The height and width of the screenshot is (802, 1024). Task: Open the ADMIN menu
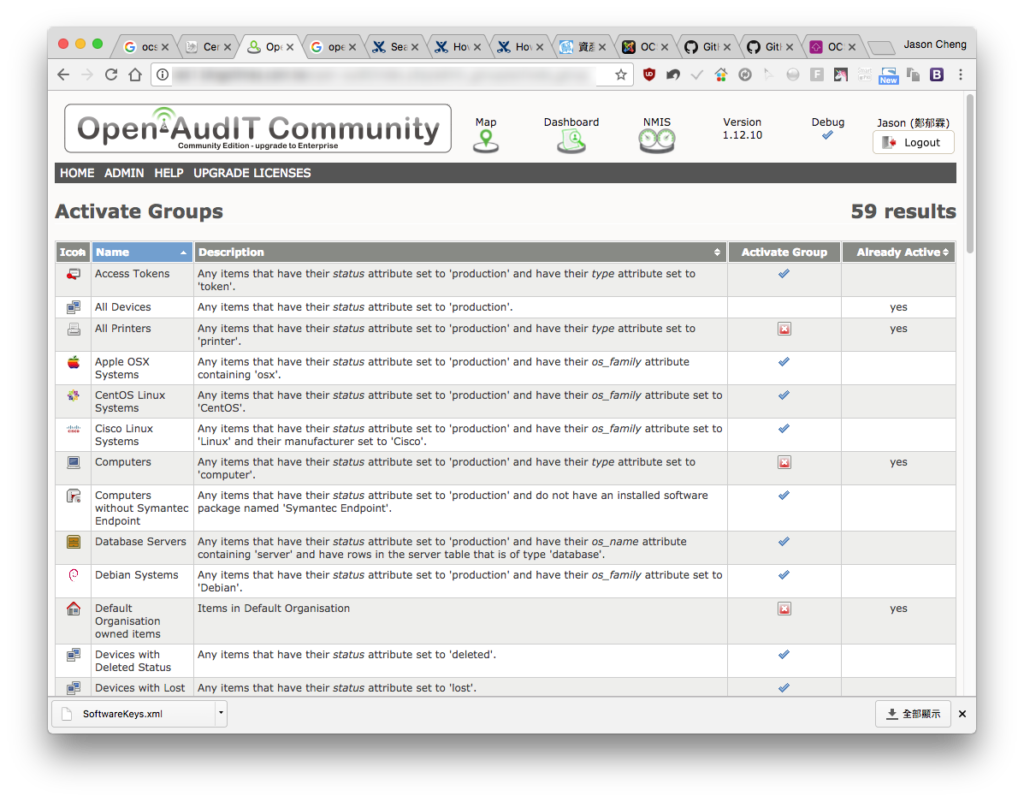[124, 173]
